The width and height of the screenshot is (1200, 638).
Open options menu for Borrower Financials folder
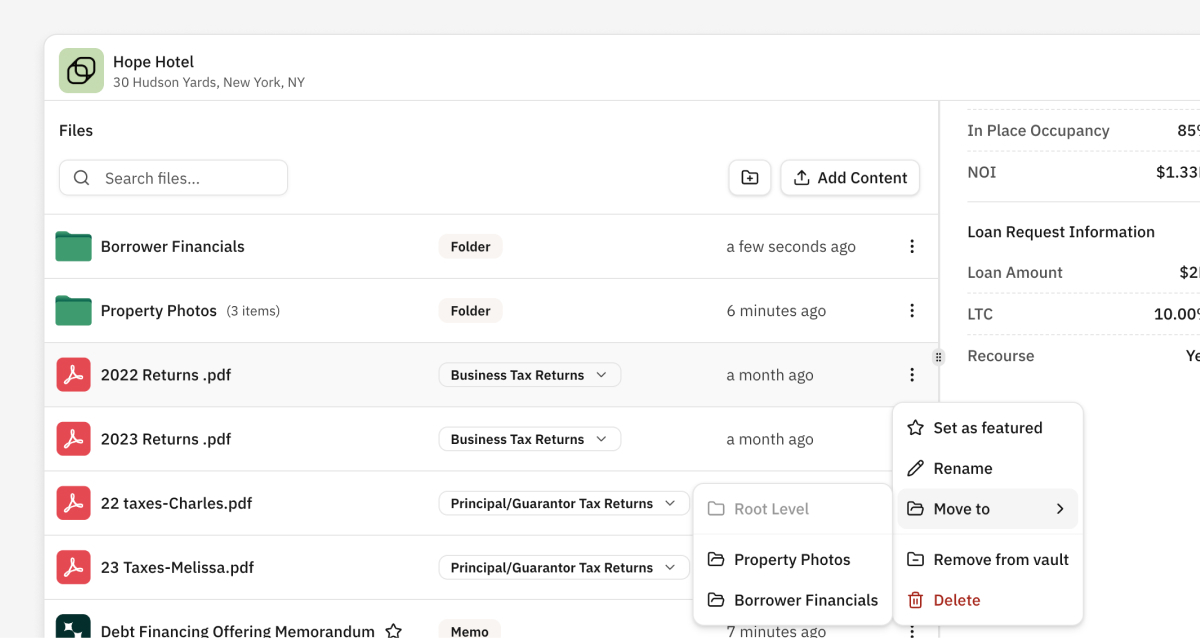click(911, 247)
